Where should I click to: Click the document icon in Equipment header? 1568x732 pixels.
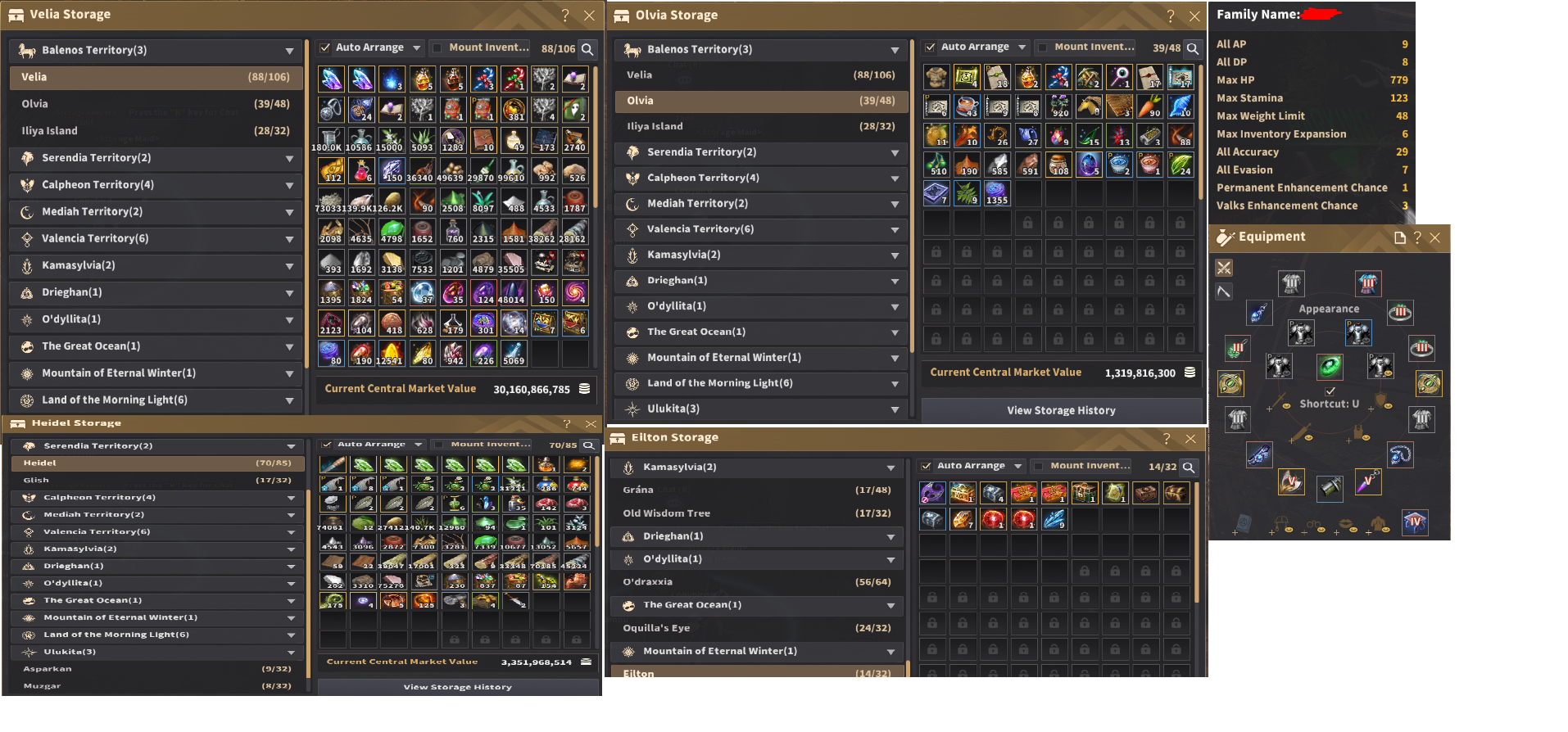pos(1400,237)
